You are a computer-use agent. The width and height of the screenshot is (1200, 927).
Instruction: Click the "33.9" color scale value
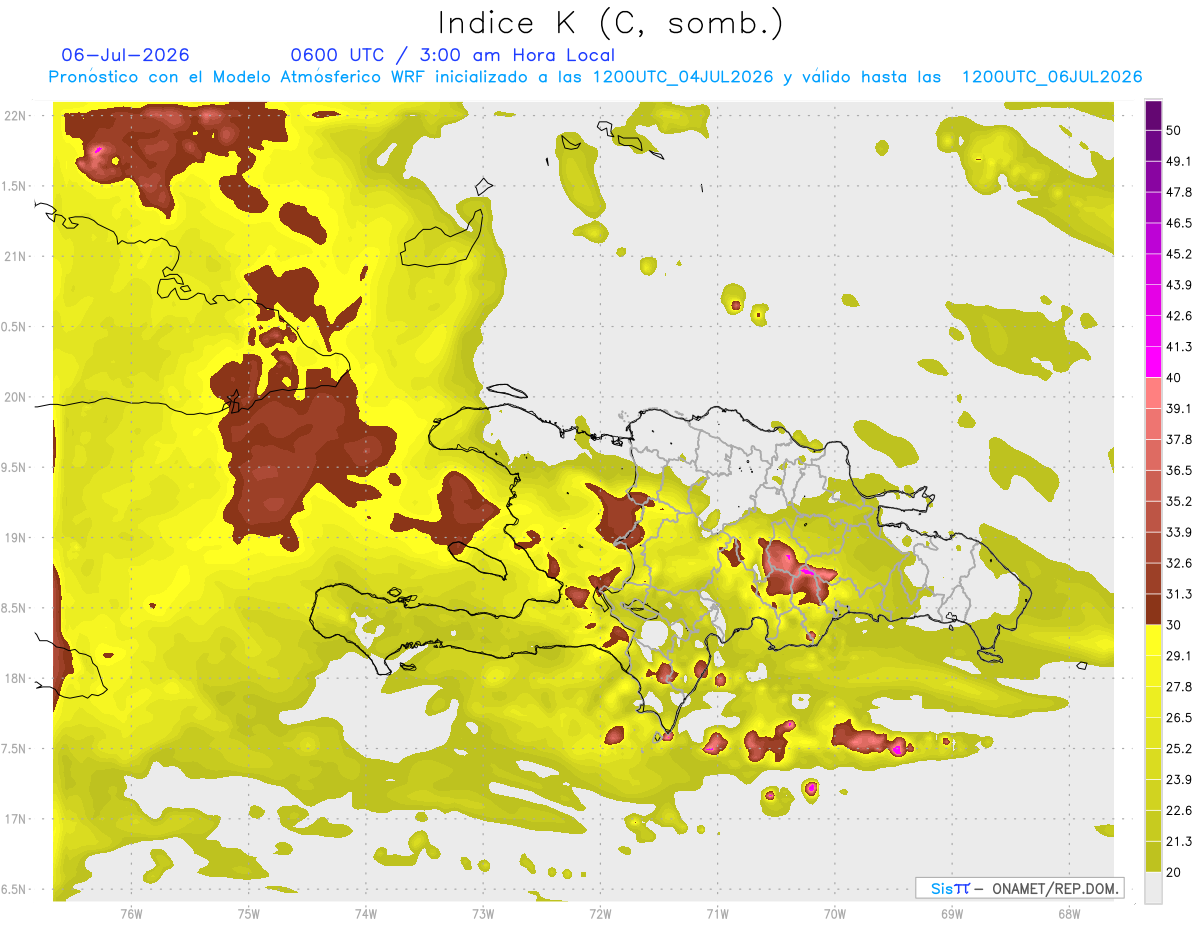click(1178, 532)
